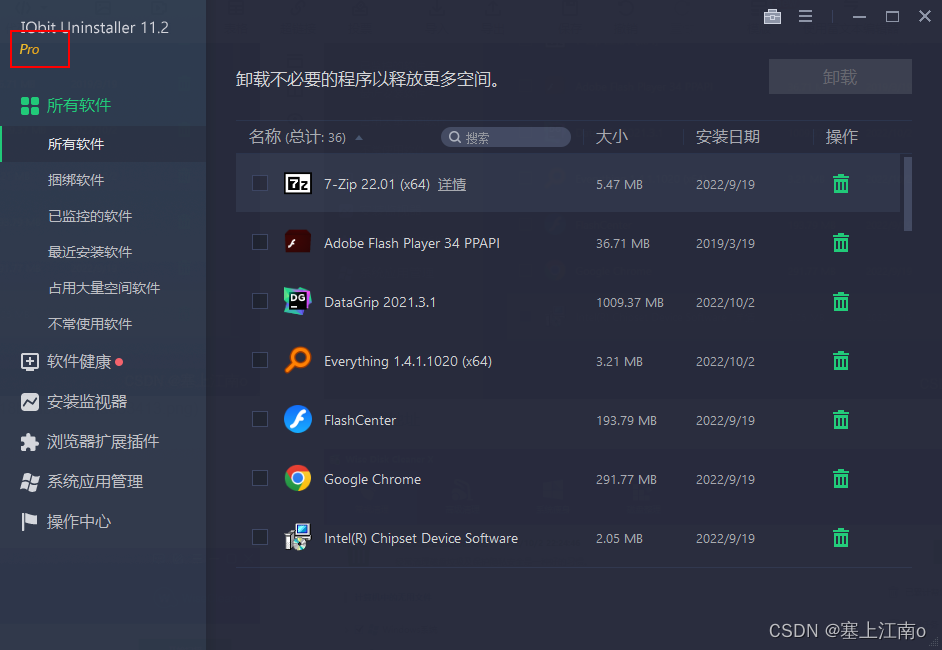942x650 pixels.
Task: Click the trash icon for DataGrip 2021.3.1
Action: pyautogui.click(x=840, y=302)
